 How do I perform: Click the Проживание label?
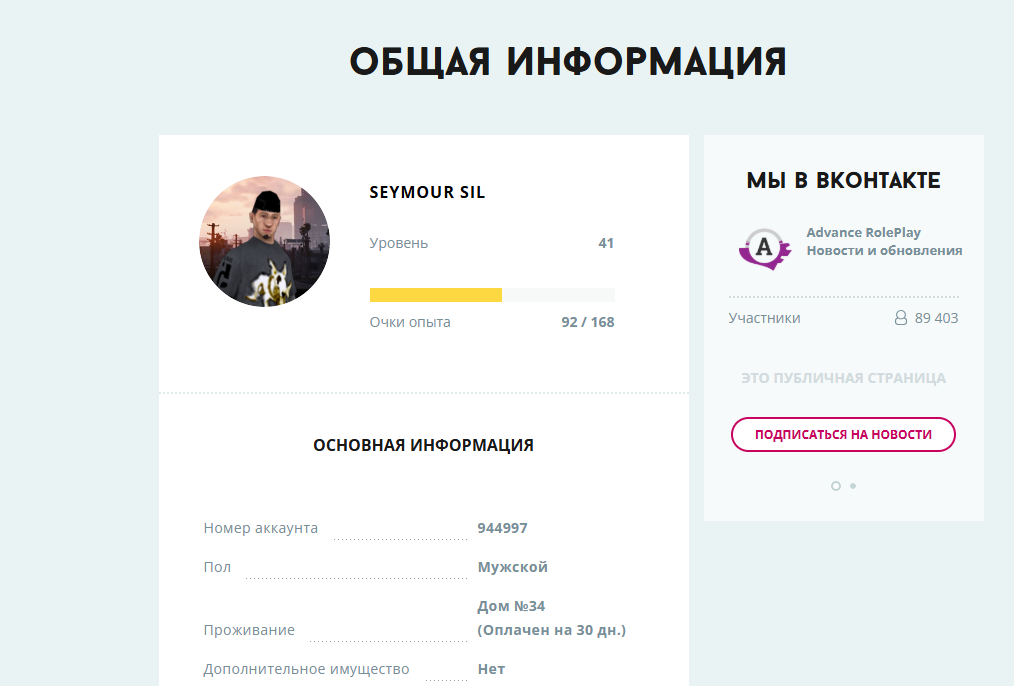249,630
